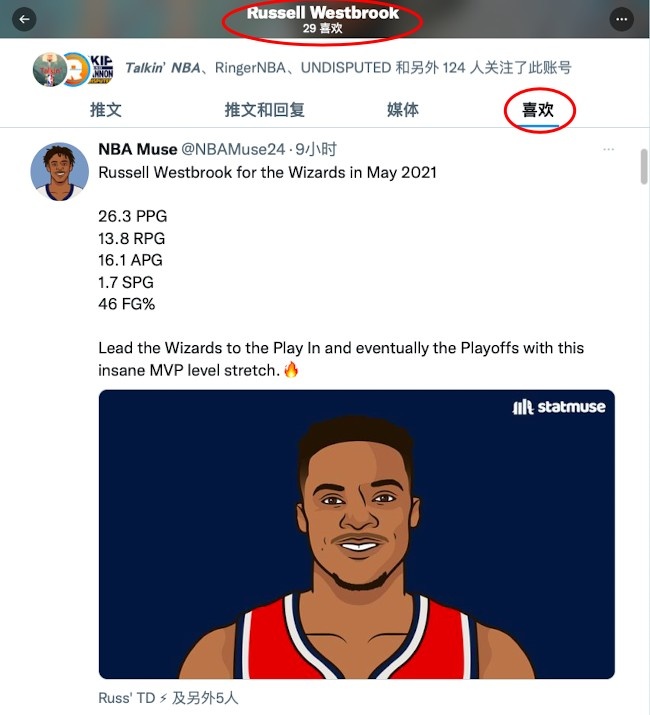Screen dimensions: 650x715
Task: Click the fire emoji in the tweet
Action: [291, 369]
